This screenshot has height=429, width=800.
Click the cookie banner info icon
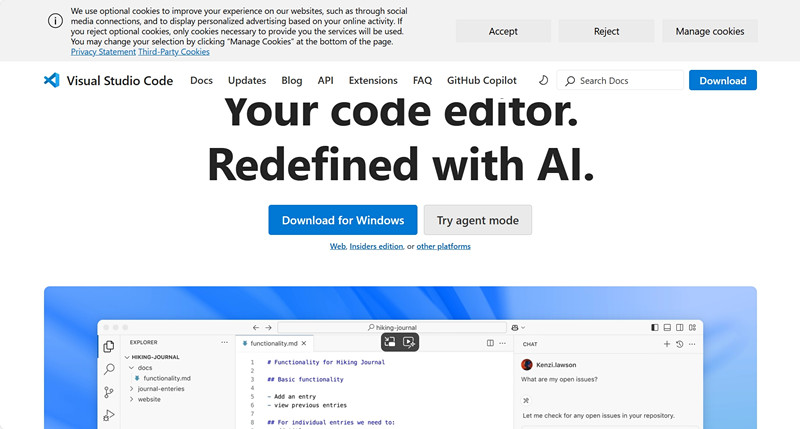click(55, 21)
